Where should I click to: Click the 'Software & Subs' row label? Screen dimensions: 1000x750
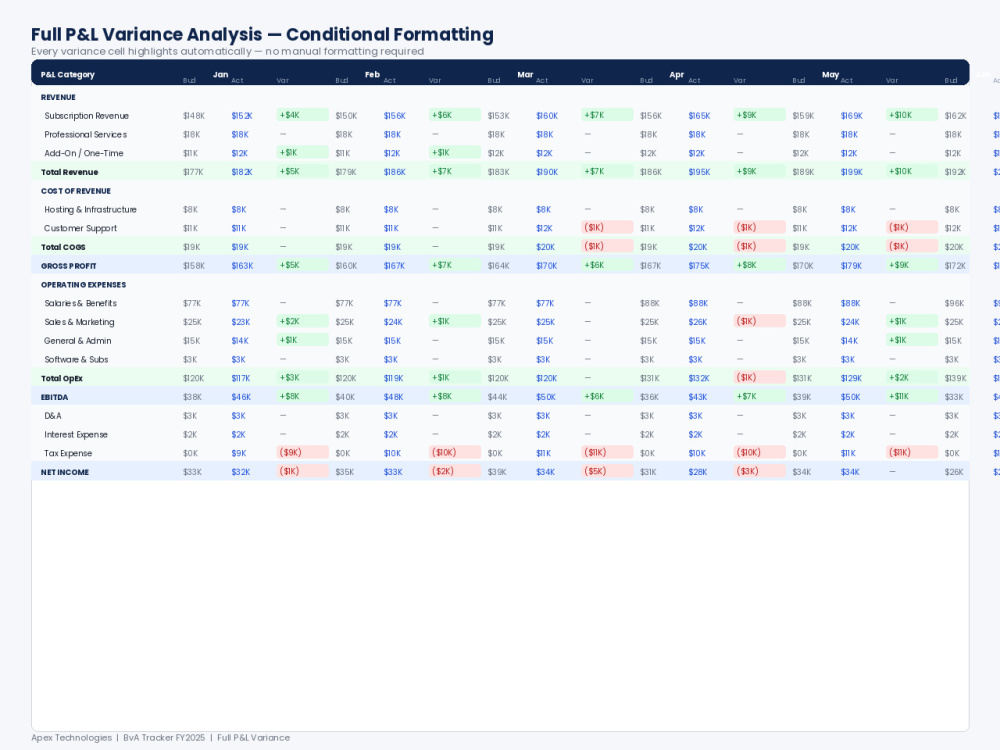[x=76, y=360]
